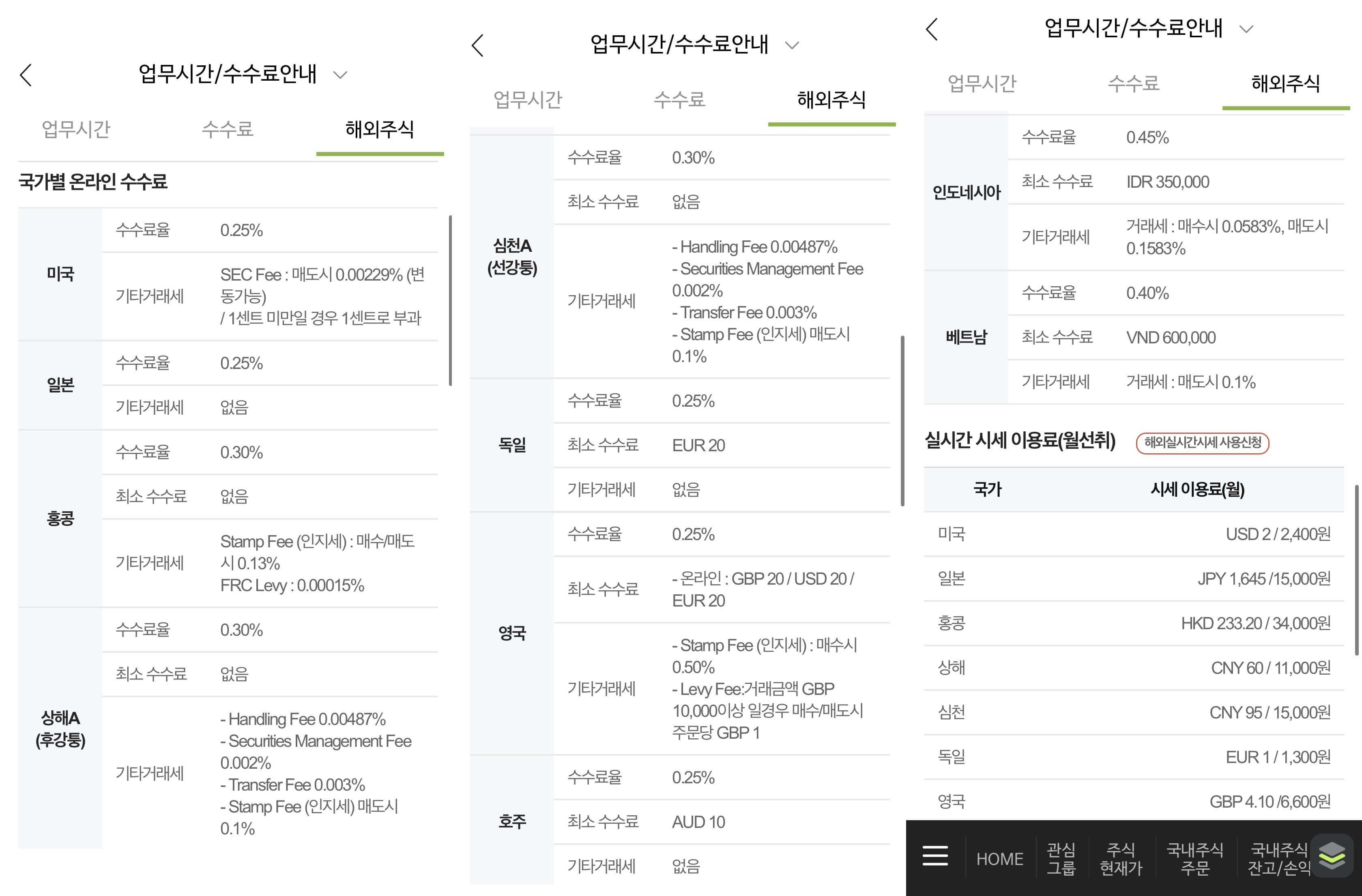Switch to the 수수료 tab on middle screen
Viewport: 1362px width, 896px height.
(679, 100)
